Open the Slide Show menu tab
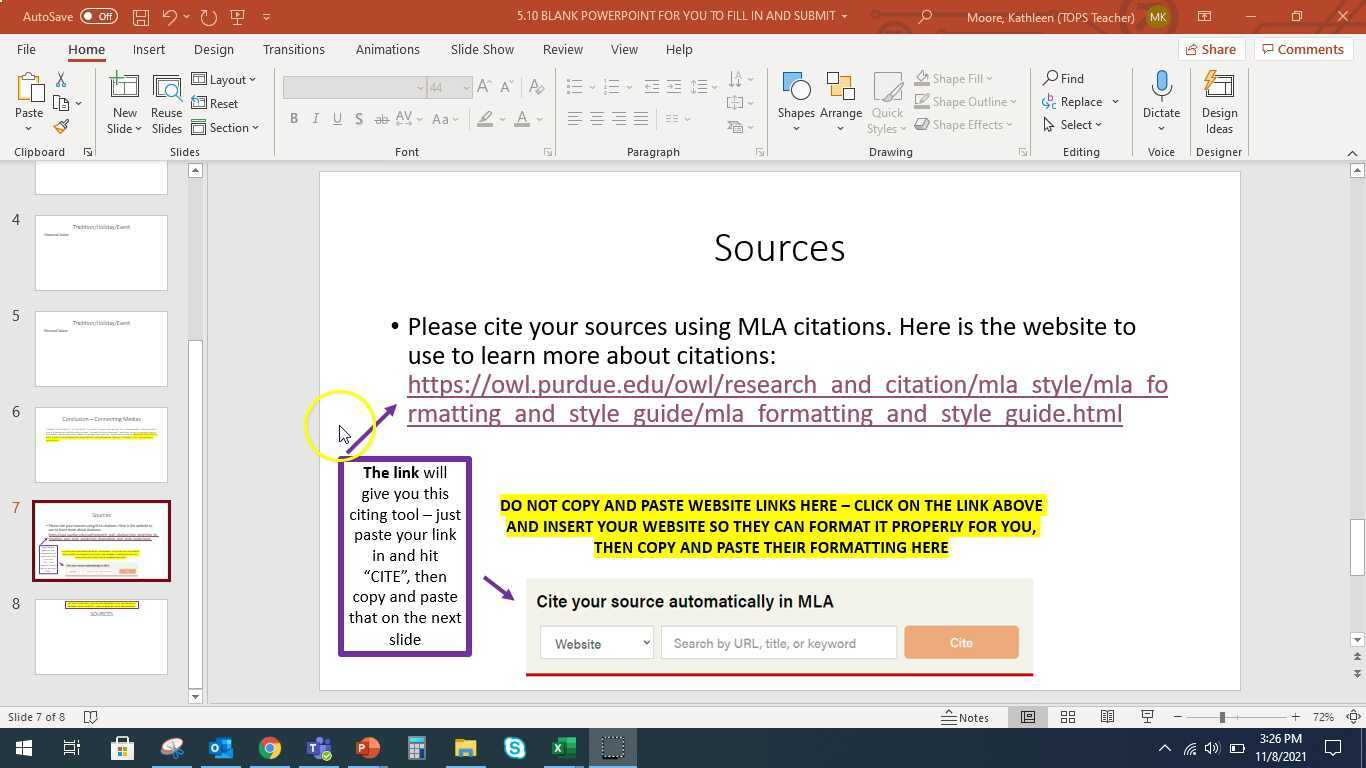Viewport: 1366px width, 768px height. (x=482, y=49)
